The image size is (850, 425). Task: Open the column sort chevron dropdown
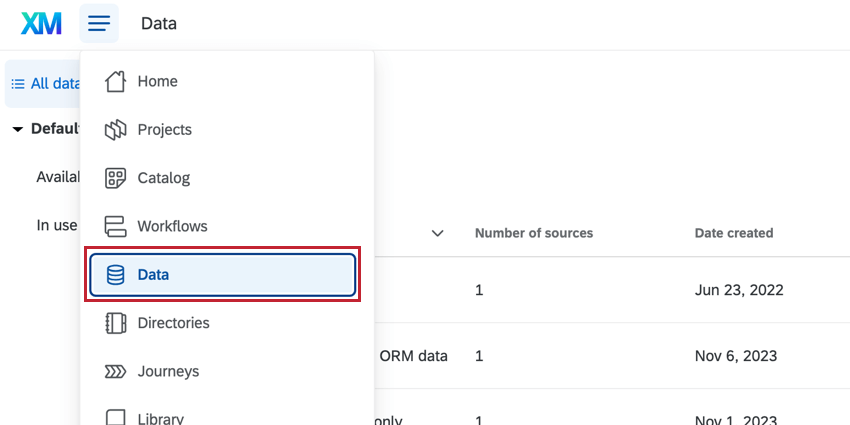(x=437, y=233)
